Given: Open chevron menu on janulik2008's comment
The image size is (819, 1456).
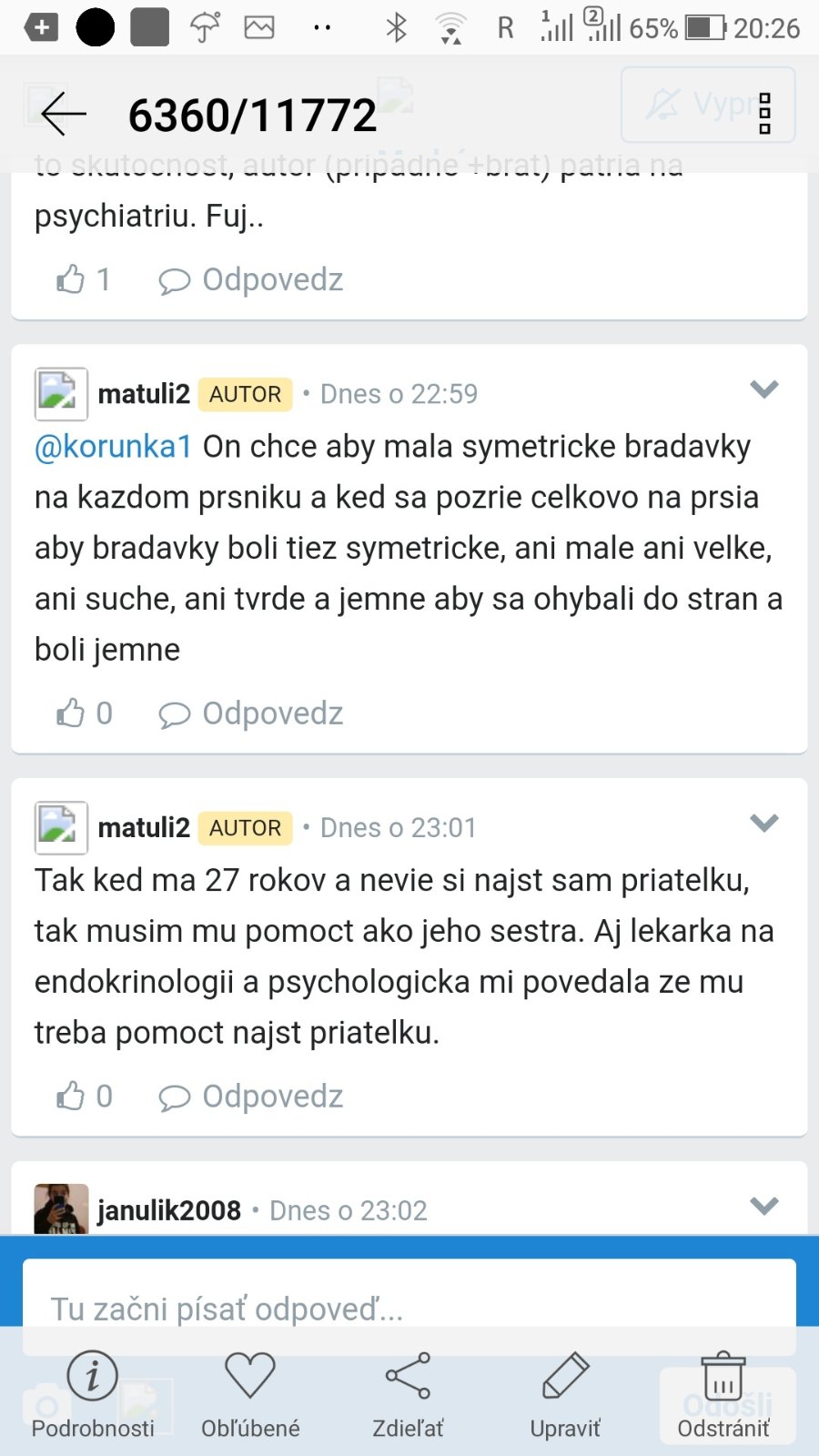Looking at the screenshot, I should pos(763,1207).
